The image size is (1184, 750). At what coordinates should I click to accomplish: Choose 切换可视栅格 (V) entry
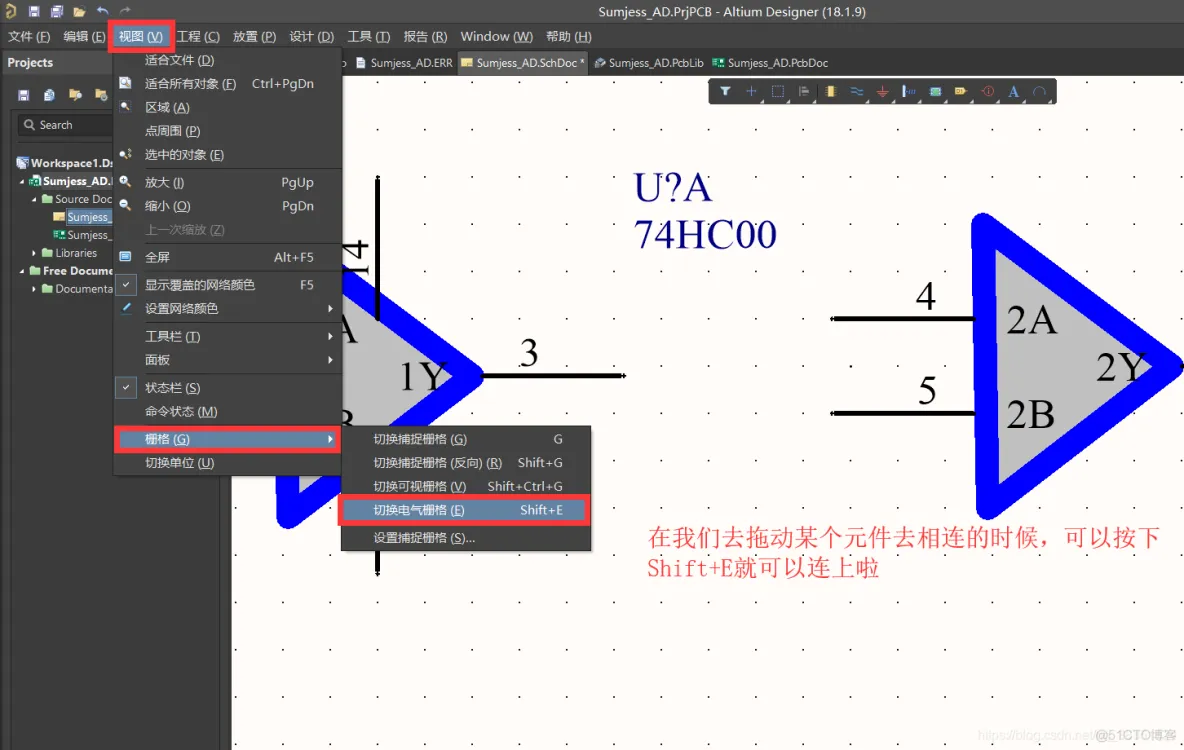click(466, 486)
